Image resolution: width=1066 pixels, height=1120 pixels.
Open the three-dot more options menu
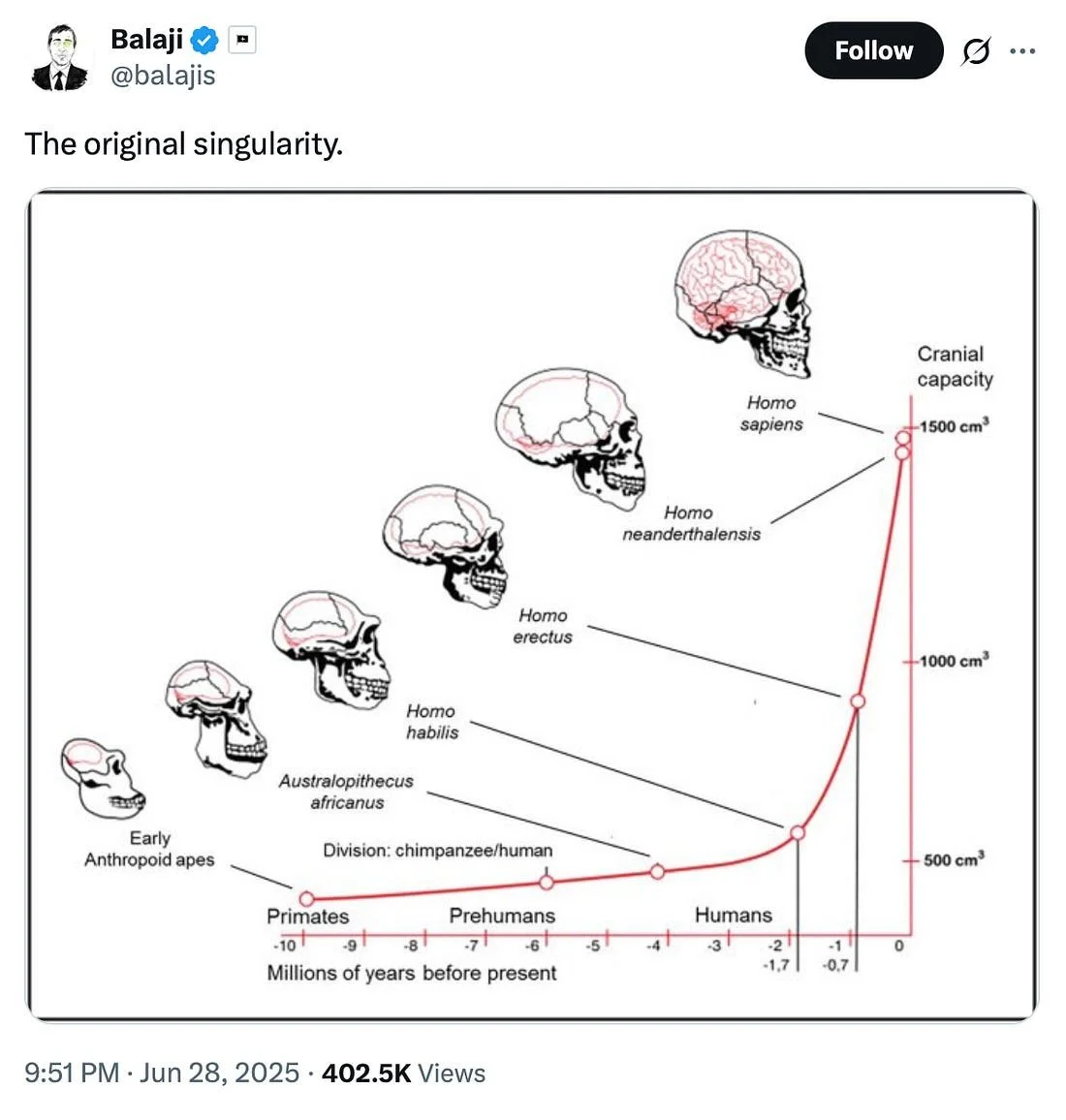pyautogui.click(x=1022, y=50)
